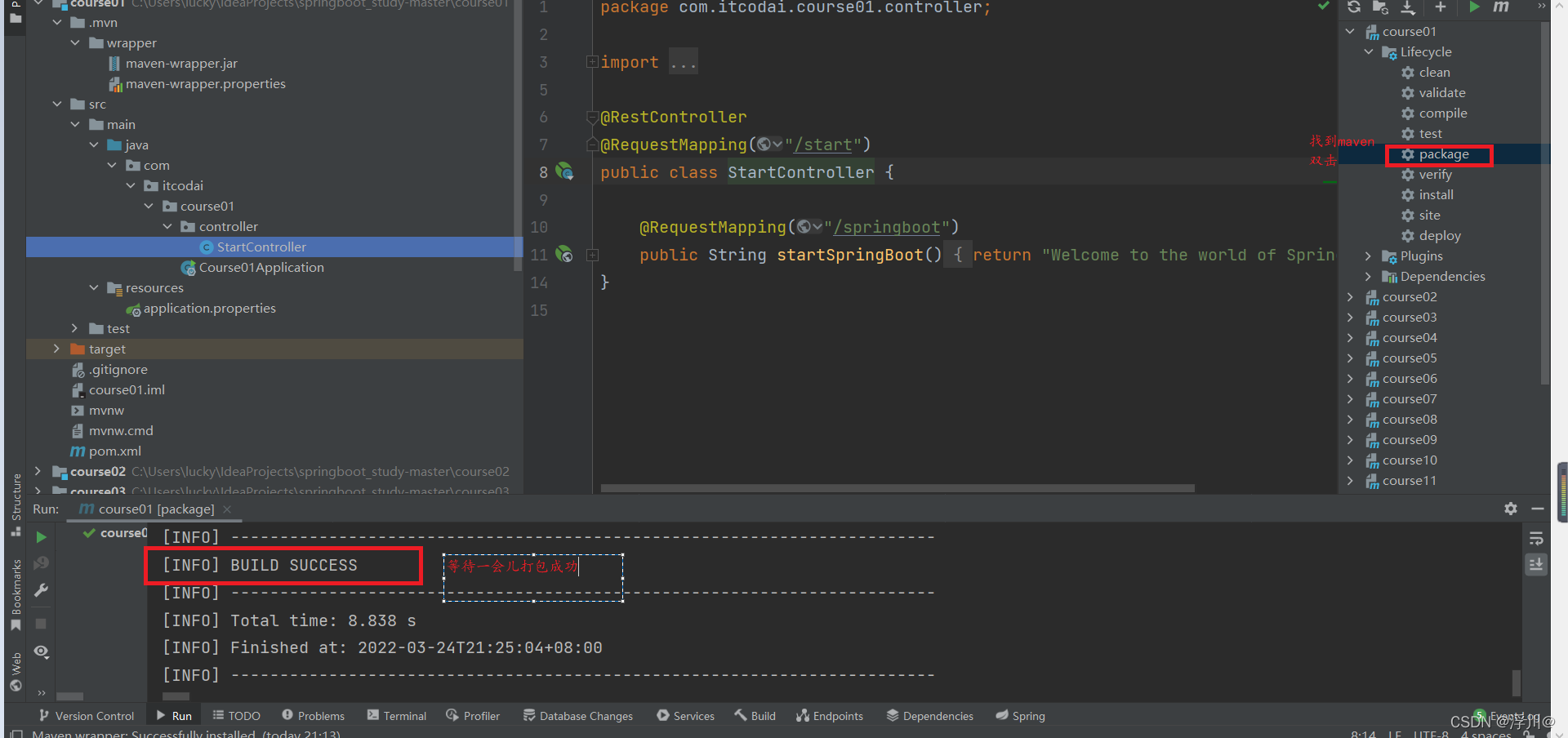Screen dimensions: 1568x738
Task: Collapse Lifecycle node in Maven panel
Action: click(x=1369, y=51)
